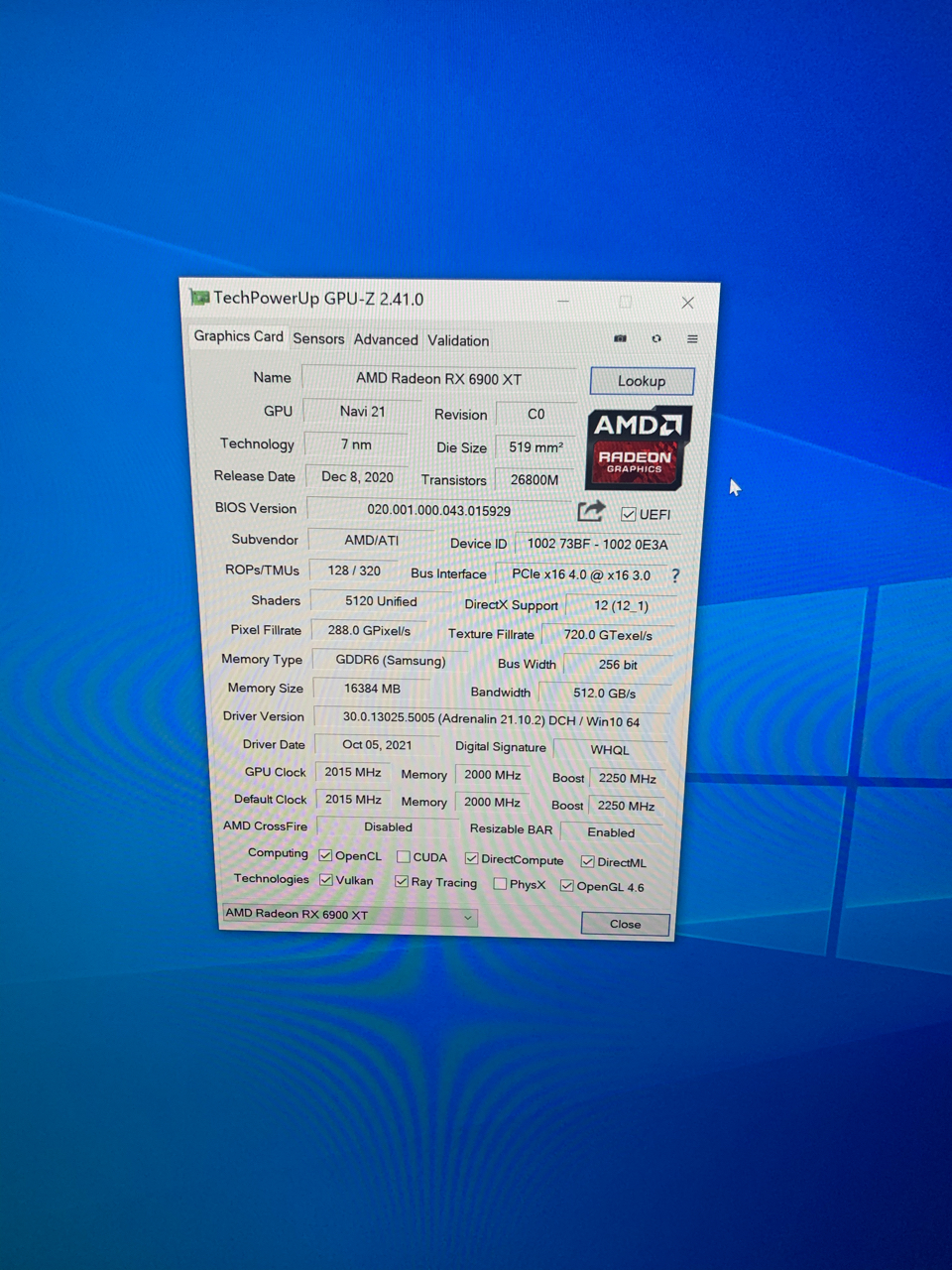Click the AMD Radeon Graphics logo
Screen dimensions: 952x1270
click(637, 446)
